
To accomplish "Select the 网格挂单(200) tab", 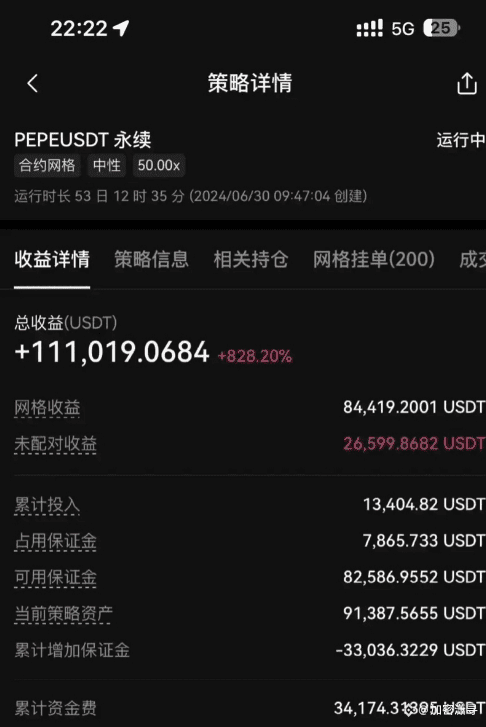I will point(374,259).
